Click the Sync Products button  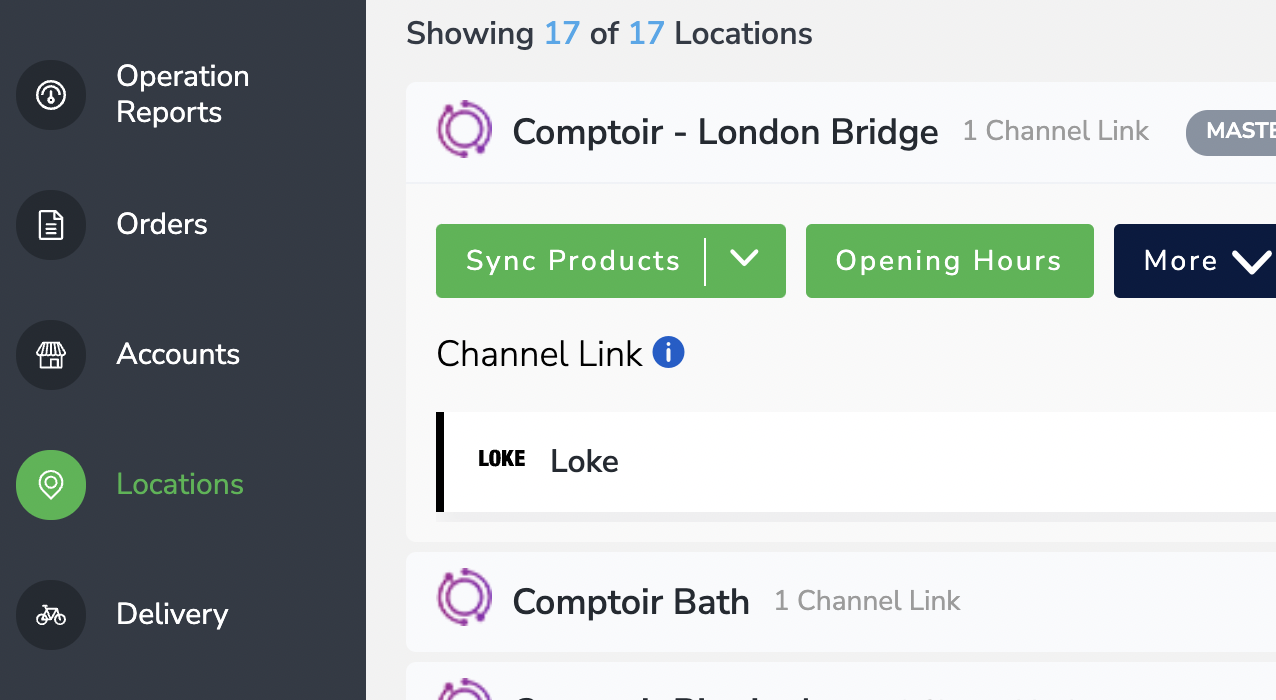click(572, 261)
